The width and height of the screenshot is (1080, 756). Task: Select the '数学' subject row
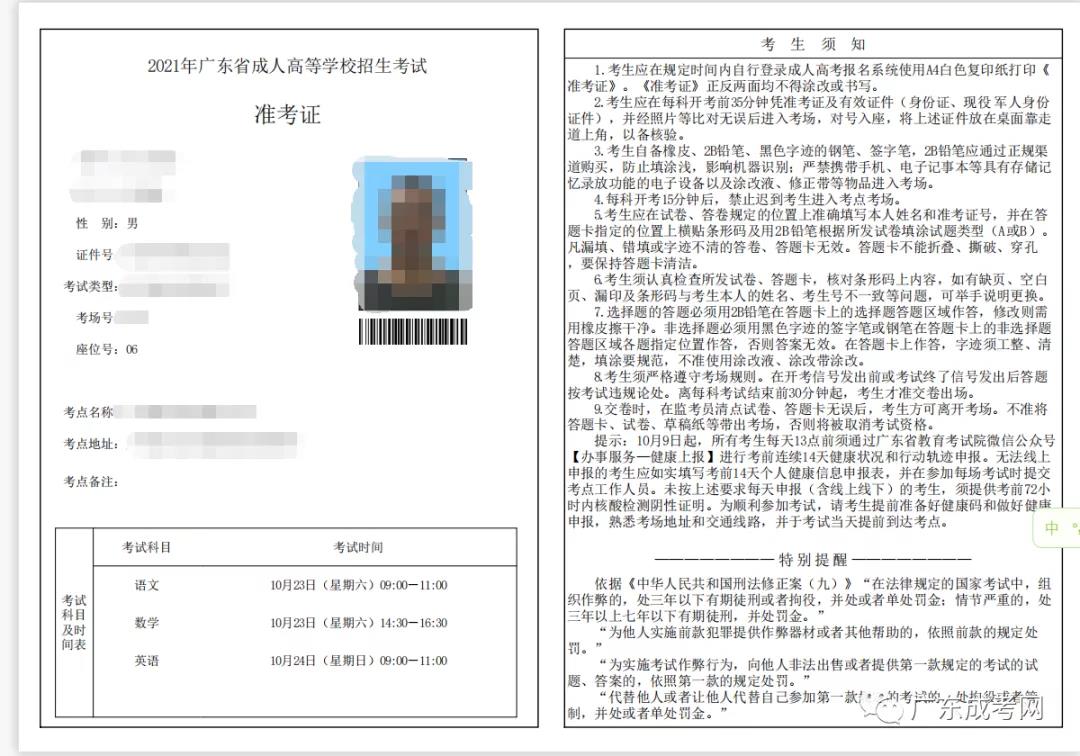pyautogui.click(x=304, y=623)
